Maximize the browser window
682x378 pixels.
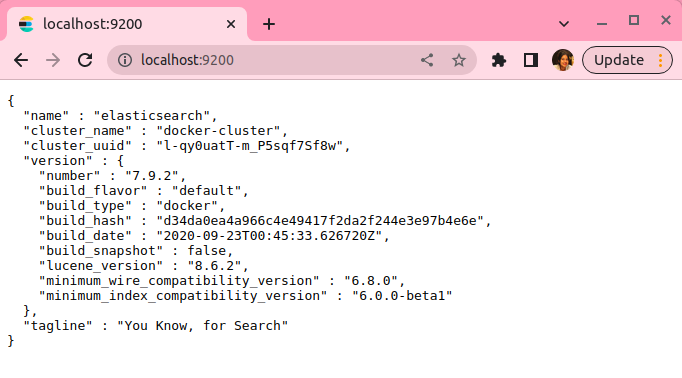634,20
